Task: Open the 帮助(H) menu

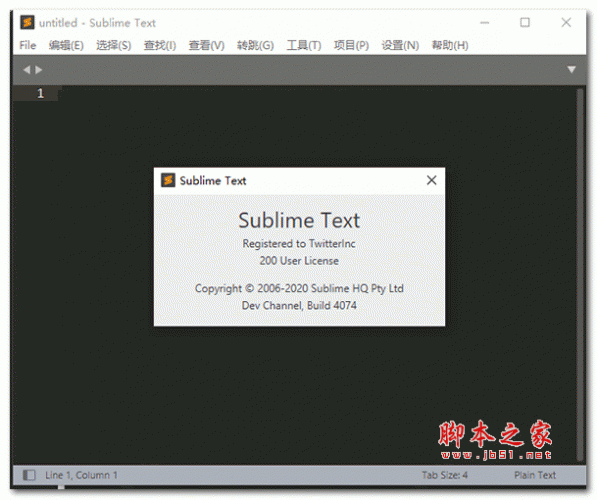Action: tap(450, 45)
